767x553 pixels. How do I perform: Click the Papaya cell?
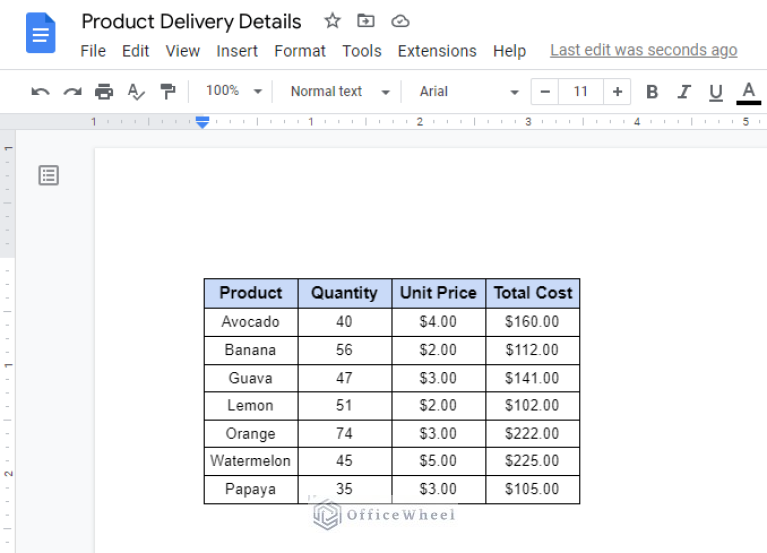coord(251,489)
